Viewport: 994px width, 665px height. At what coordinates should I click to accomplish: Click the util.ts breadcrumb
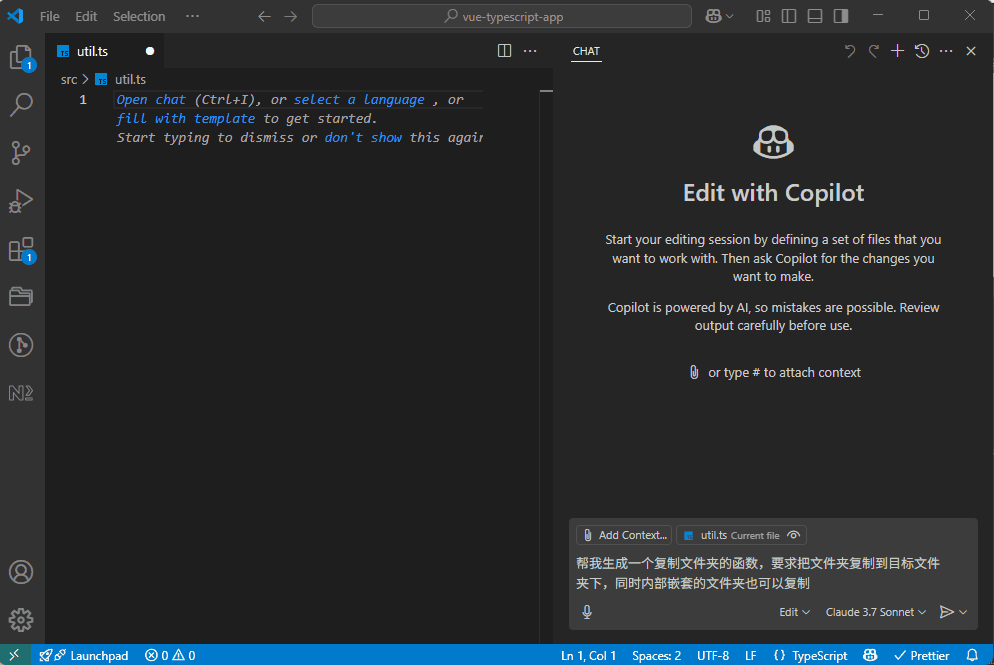click(121, 79)
